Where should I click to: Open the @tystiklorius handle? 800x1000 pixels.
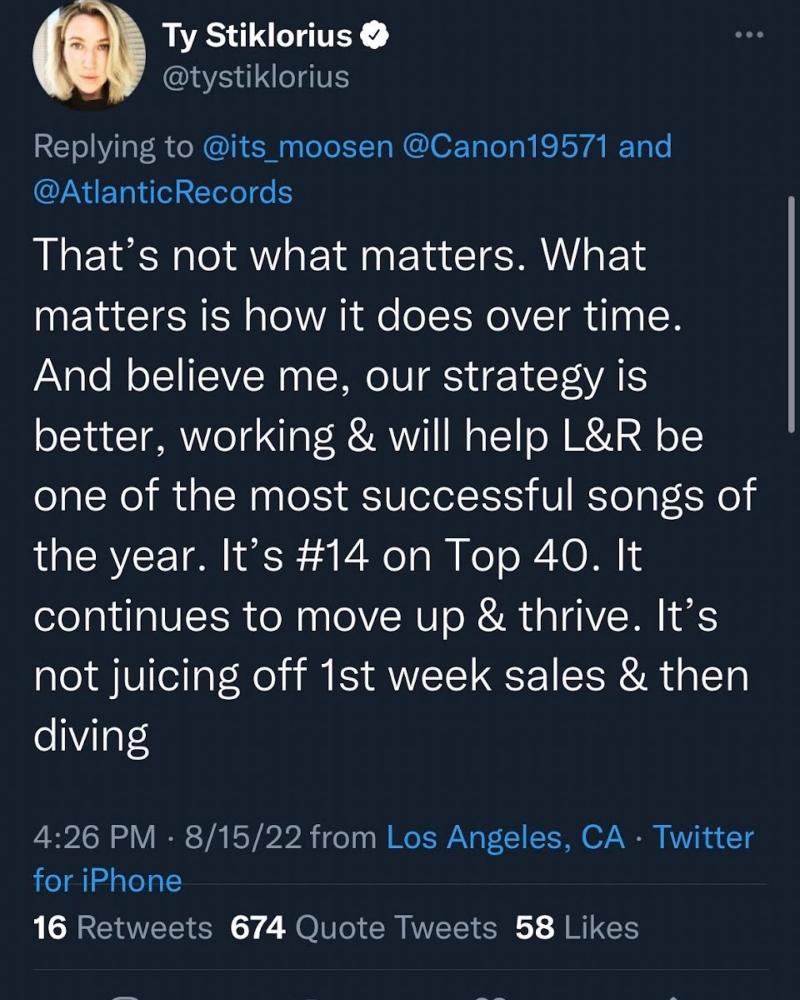(x=255, y=77)
